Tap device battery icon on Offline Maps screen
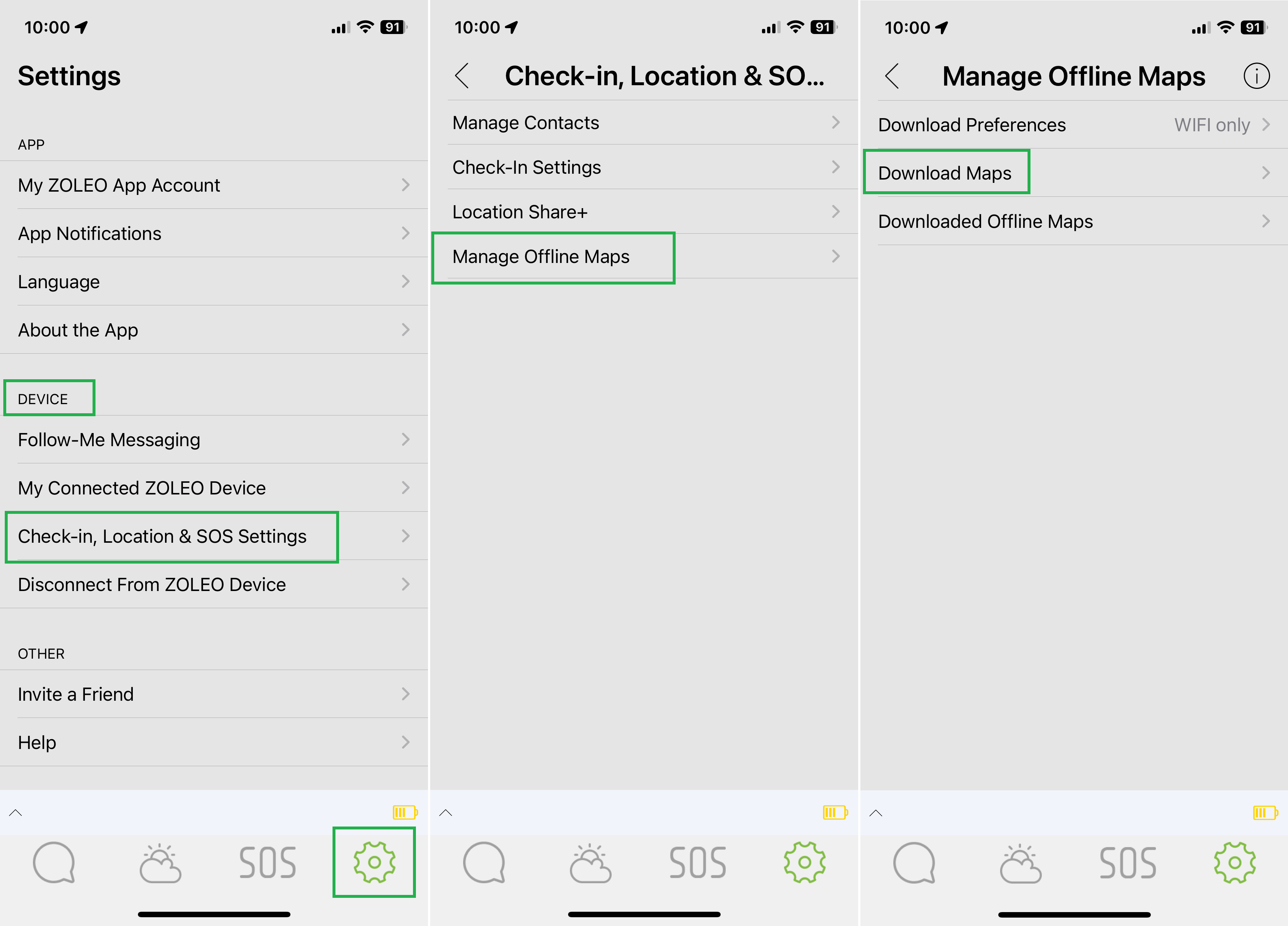Screen dimensions: 1288x926 (1265, 813)
